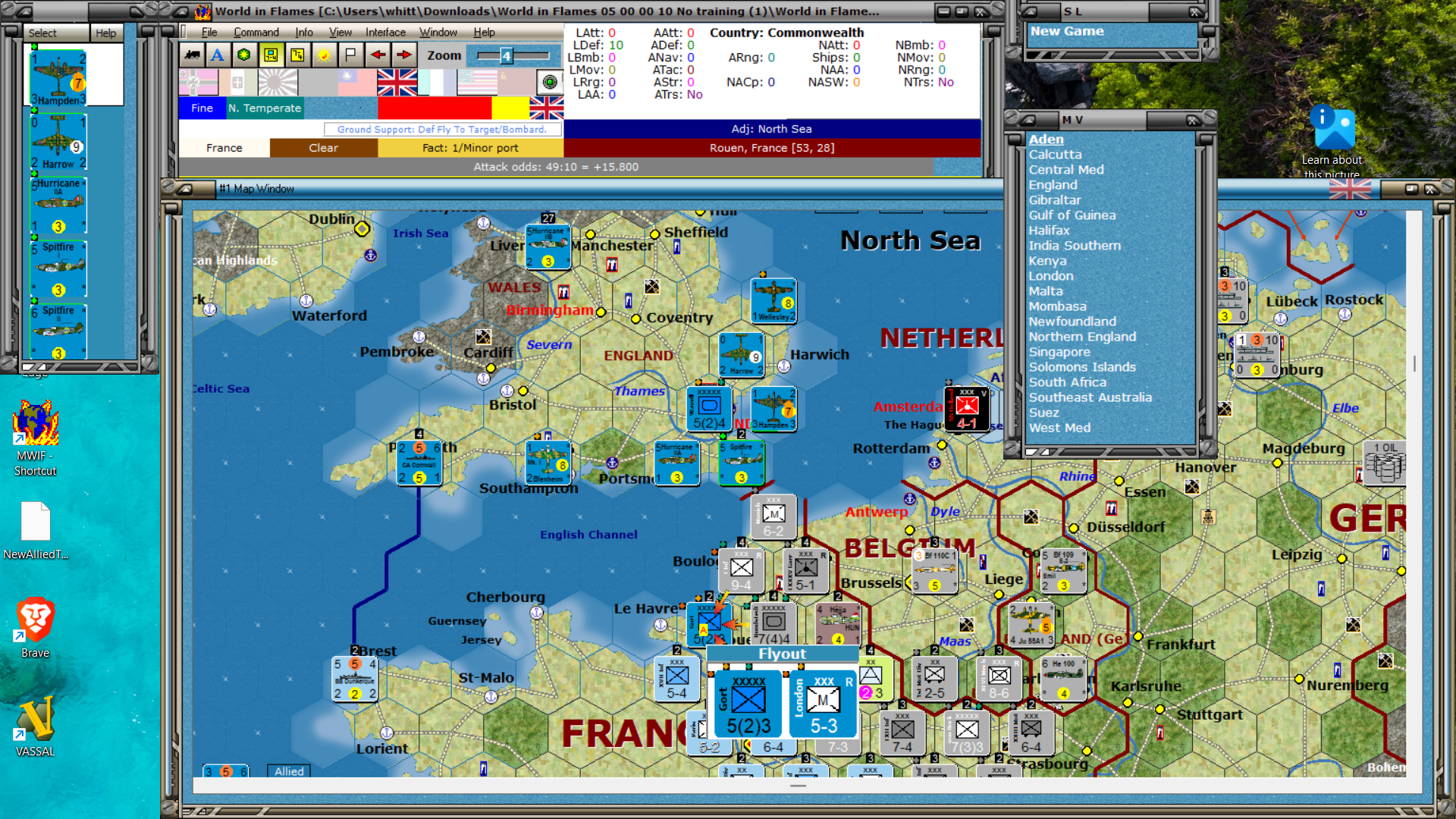Select the German flag in the country bar
The image size is (1456, 819).
click(x=199, y=82)
